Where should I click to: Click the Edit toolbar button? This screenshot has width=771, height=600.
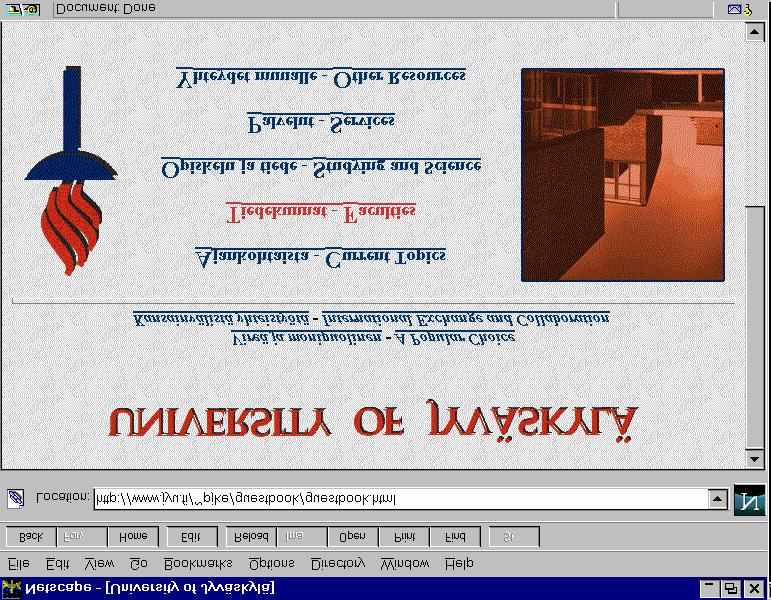point(192,537)
